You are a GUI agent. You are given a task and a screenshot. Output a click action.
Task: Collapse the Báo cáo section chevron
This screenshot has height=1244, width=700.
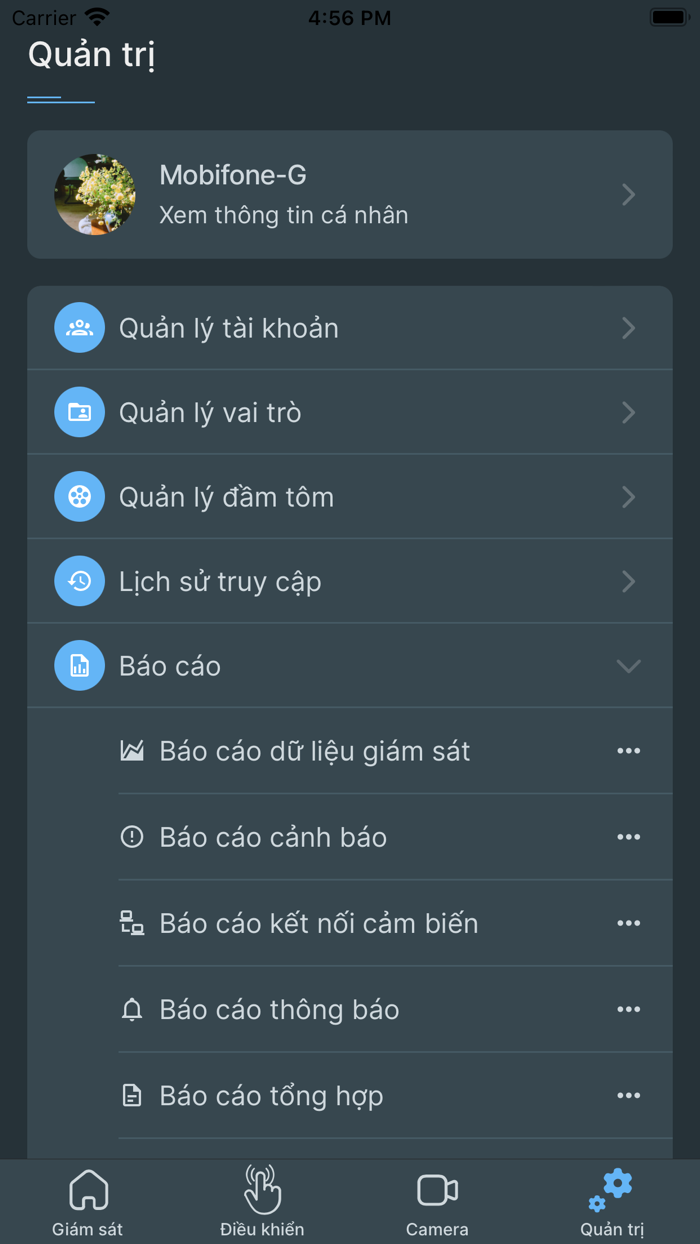(628, 665)
